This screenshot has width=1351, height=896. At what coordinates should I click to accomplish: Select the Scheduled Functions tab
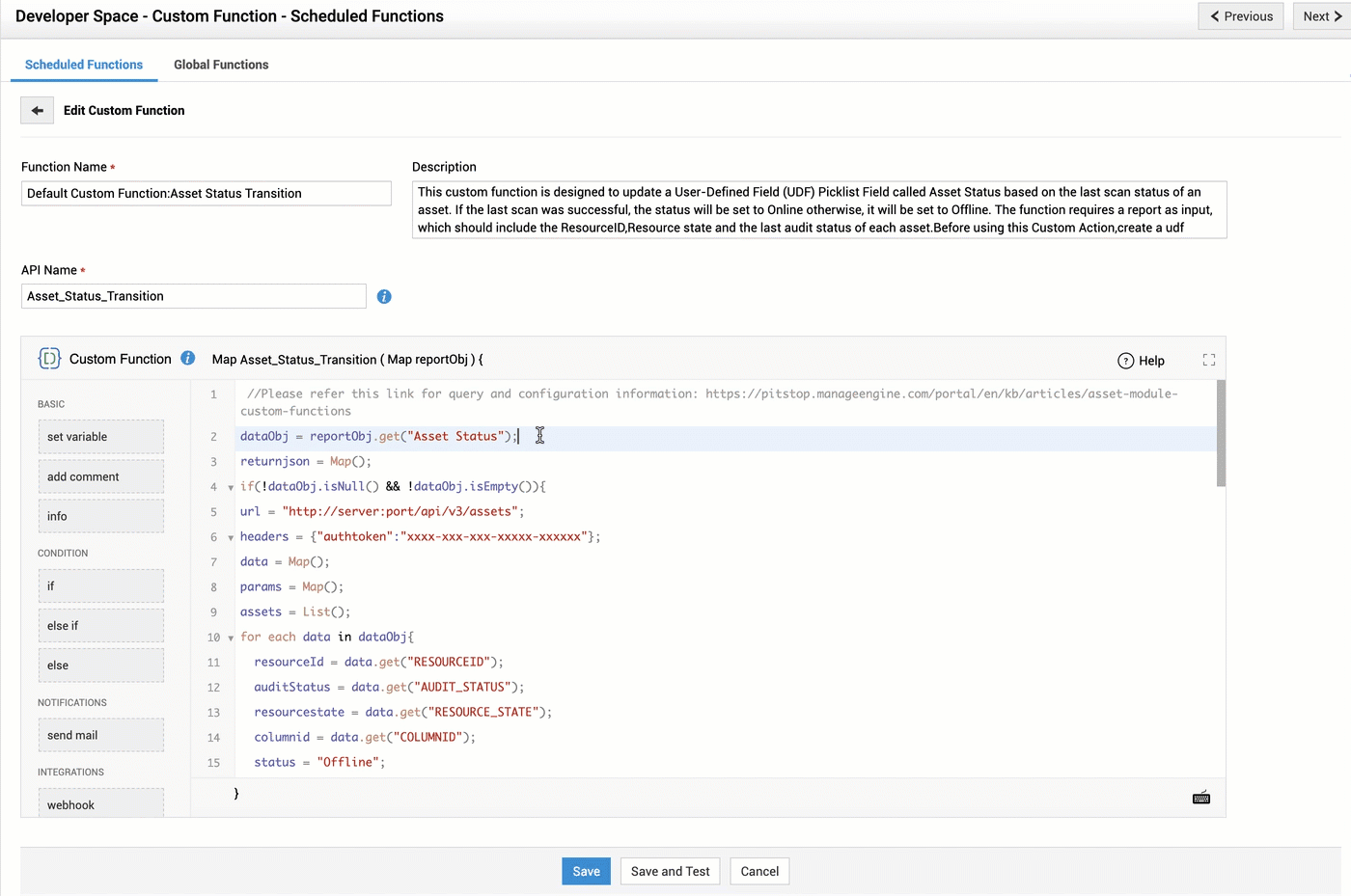pos(84,65)
